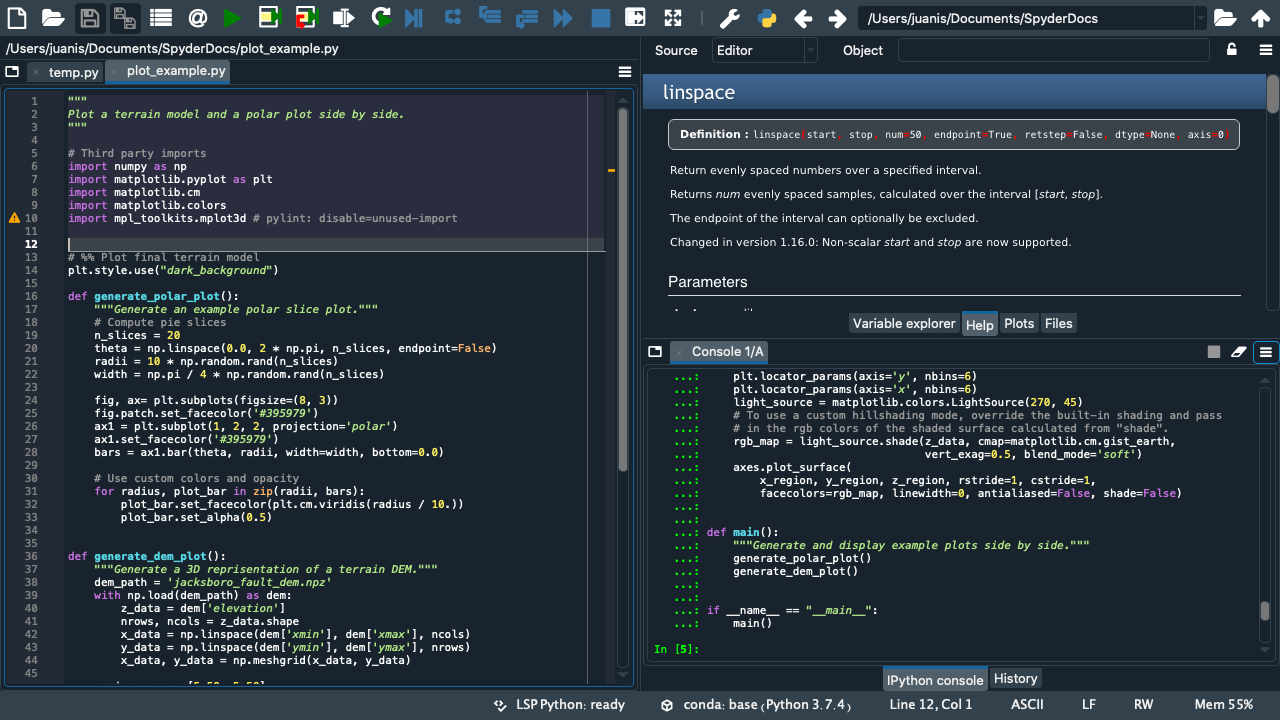Run the current cell
Viewport: 1280px width, 720px height.
tap(269, 17)
